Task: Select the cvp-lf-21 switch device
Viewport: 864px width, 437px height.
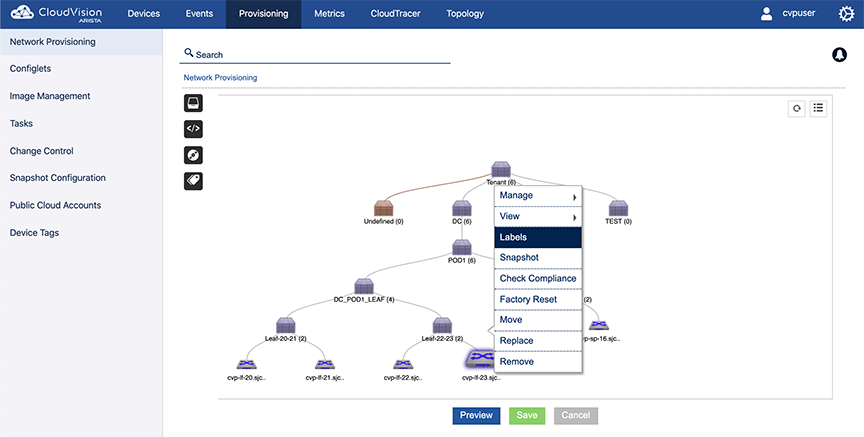Action: pyautogui.click(x=325, y=364)
